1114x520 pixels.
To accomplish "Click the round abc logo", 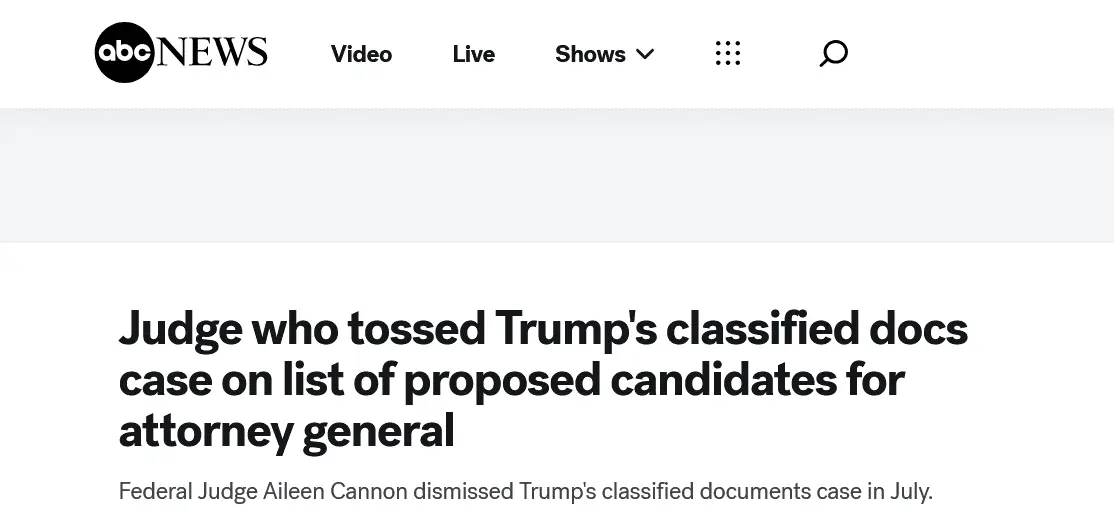I will pyautogui.click(x=124, y=53).
